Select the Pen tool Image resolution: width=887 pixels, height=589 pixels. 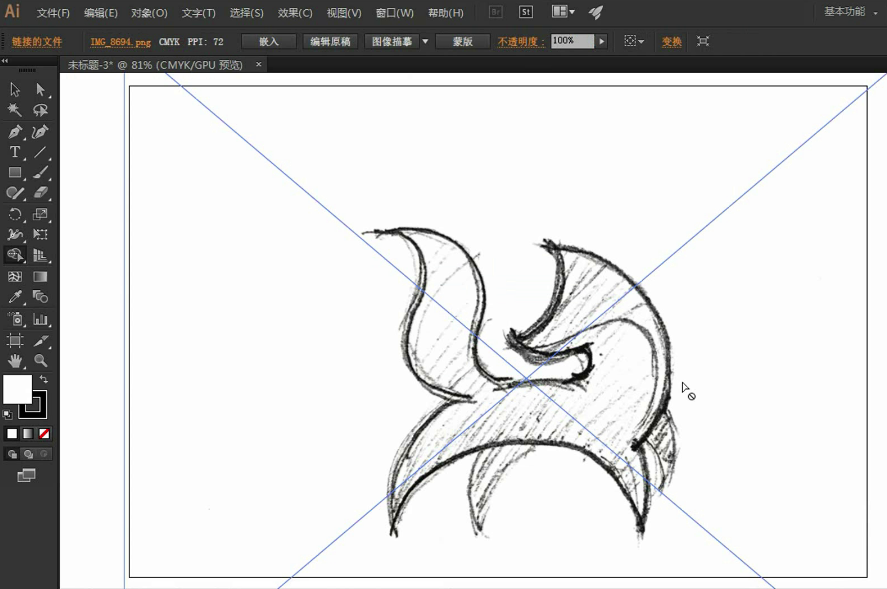click(15, 132)
